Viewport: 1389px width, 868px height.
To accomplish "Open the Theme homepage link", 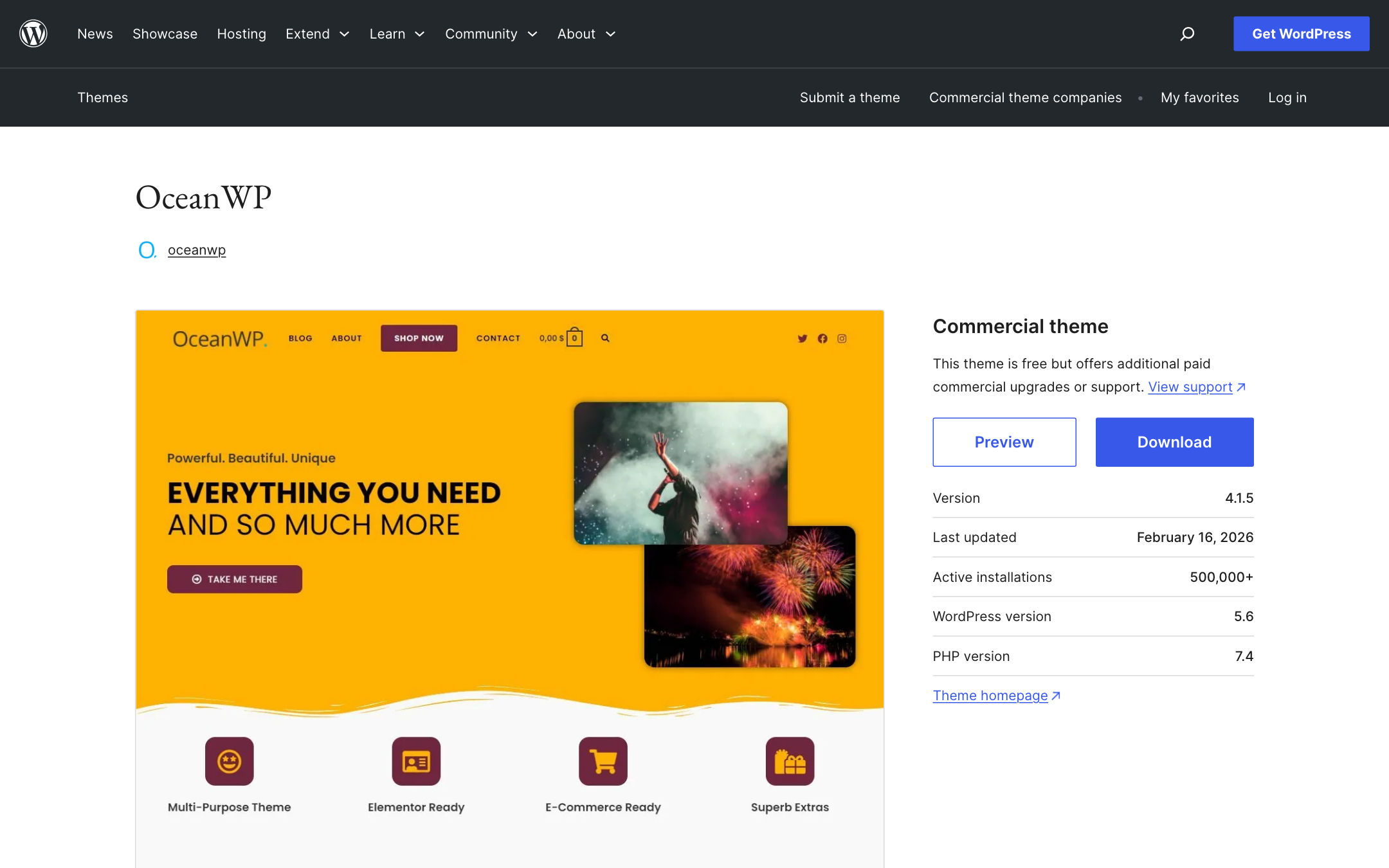I will click(990, 695).
